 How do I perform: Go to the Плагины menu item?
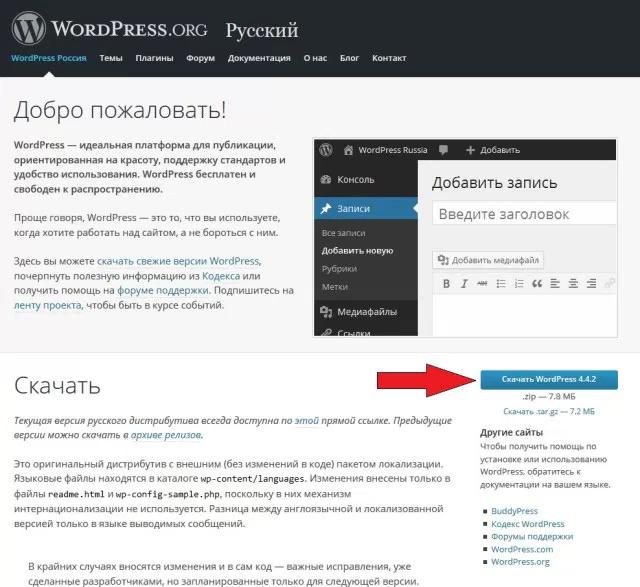(154, 58)
